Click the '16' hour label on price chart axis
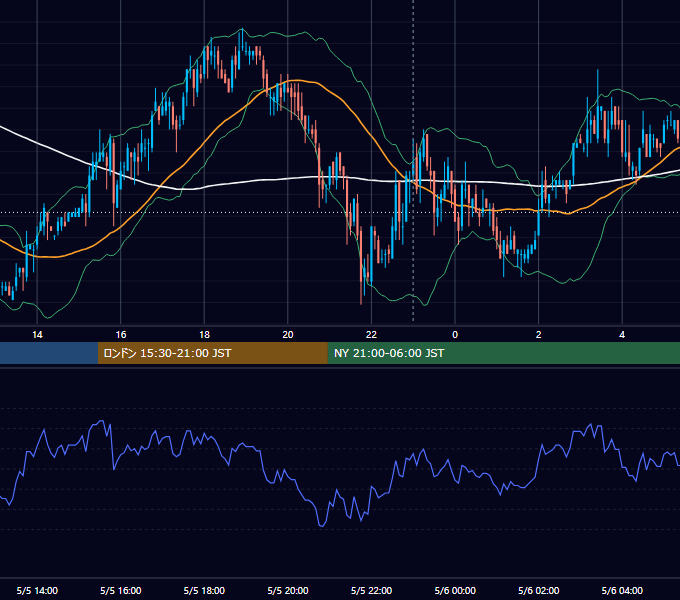This screenshot has height=600, width=680. (121, 335)
